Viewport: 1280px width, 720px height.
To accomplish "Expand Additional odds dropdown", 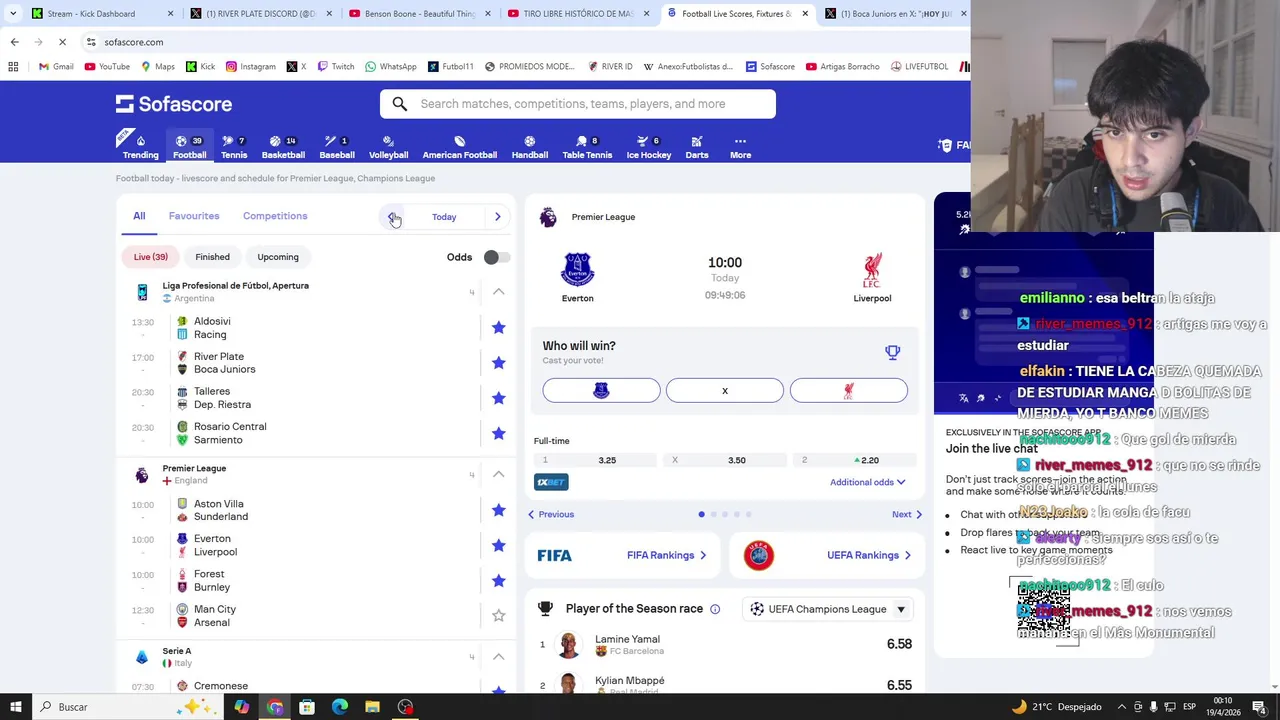I will pos(867,482).
